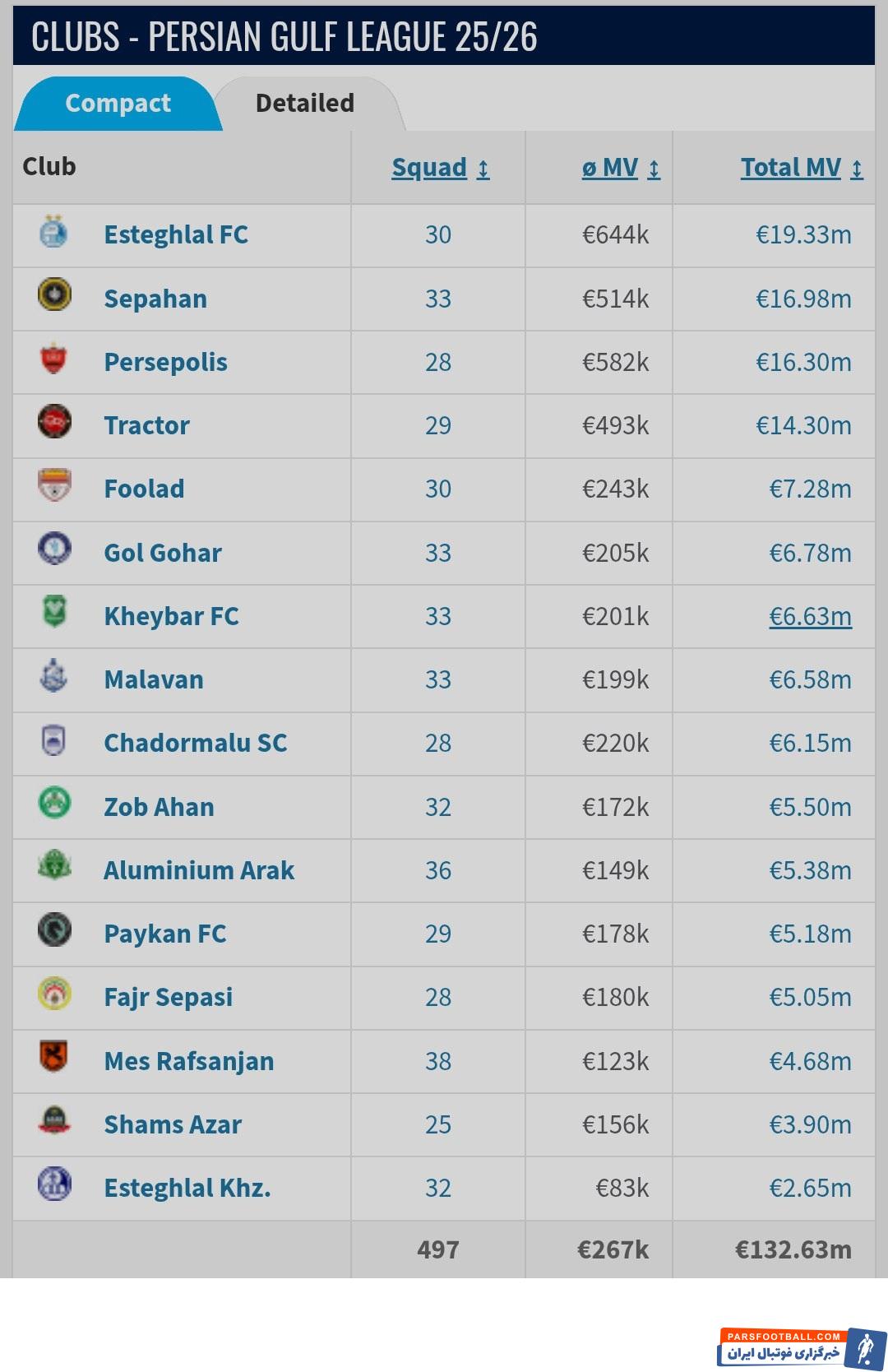Click the Persepolis red crest icon

click(54, 359)
